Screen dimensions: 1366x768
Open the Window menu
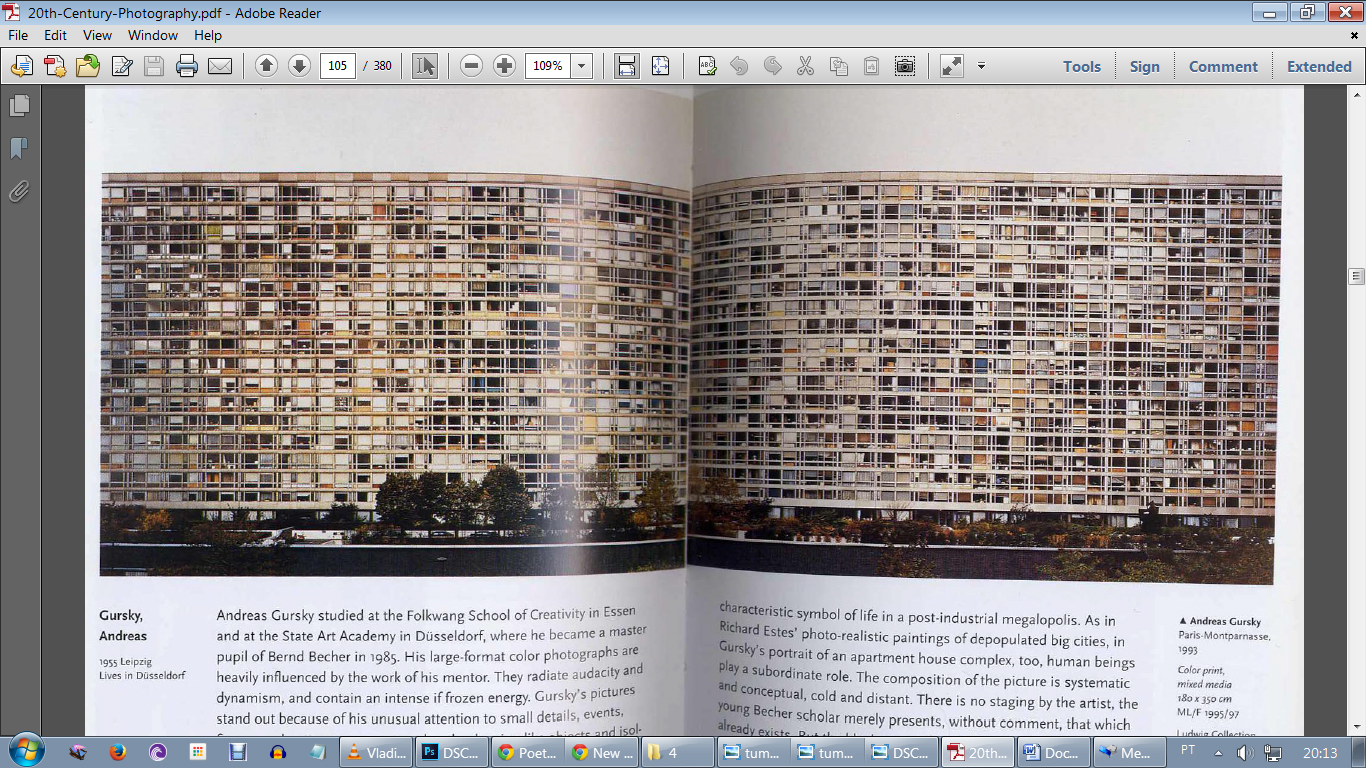pos(153,35)
